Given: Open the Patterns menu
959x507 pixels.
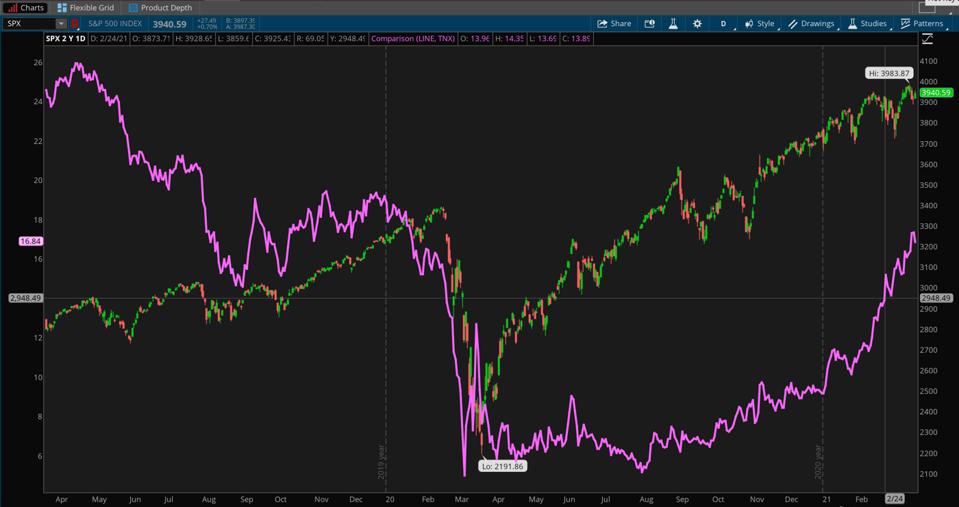Looking at the screenshot, I should [921, 23].
